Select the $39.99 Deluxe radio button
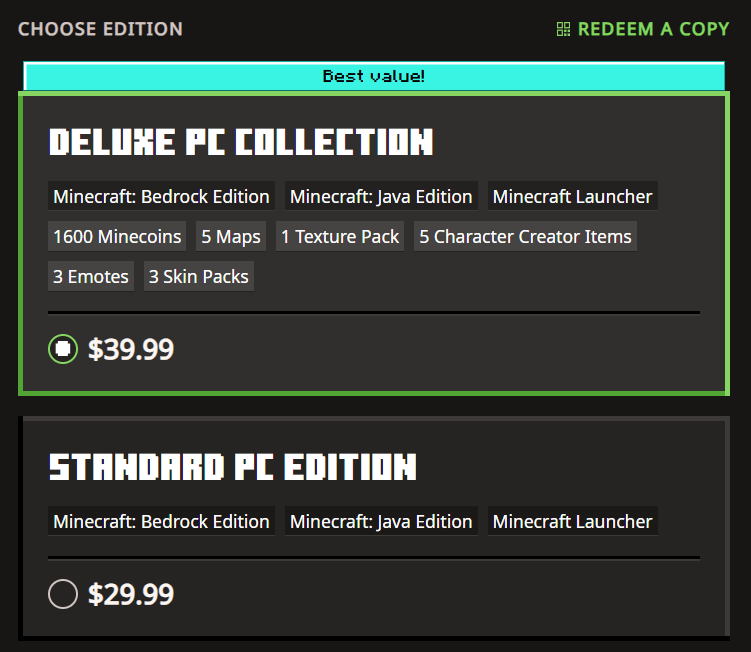This screenshot has width=751, height=652. [x=63, y=349]
